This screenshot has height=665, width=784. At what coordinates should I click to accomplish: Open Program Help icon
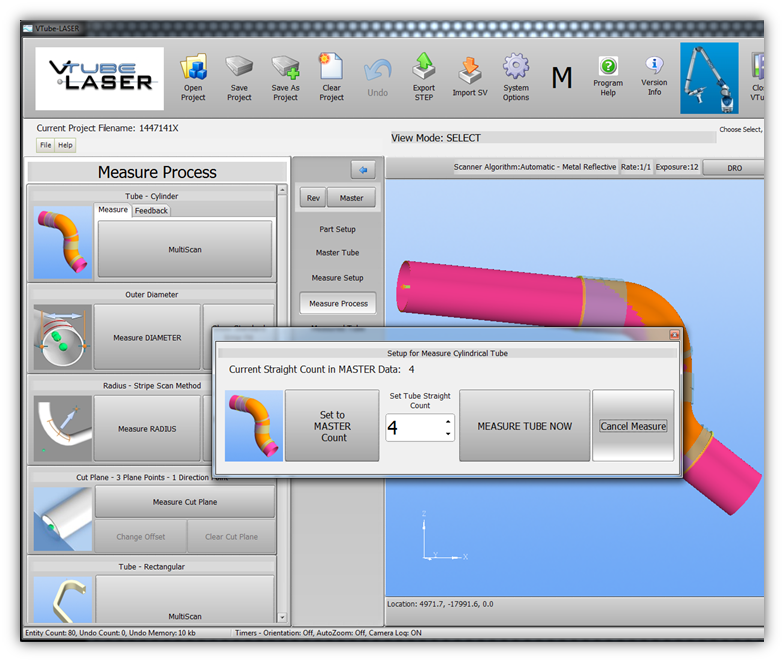coord(607,68)
